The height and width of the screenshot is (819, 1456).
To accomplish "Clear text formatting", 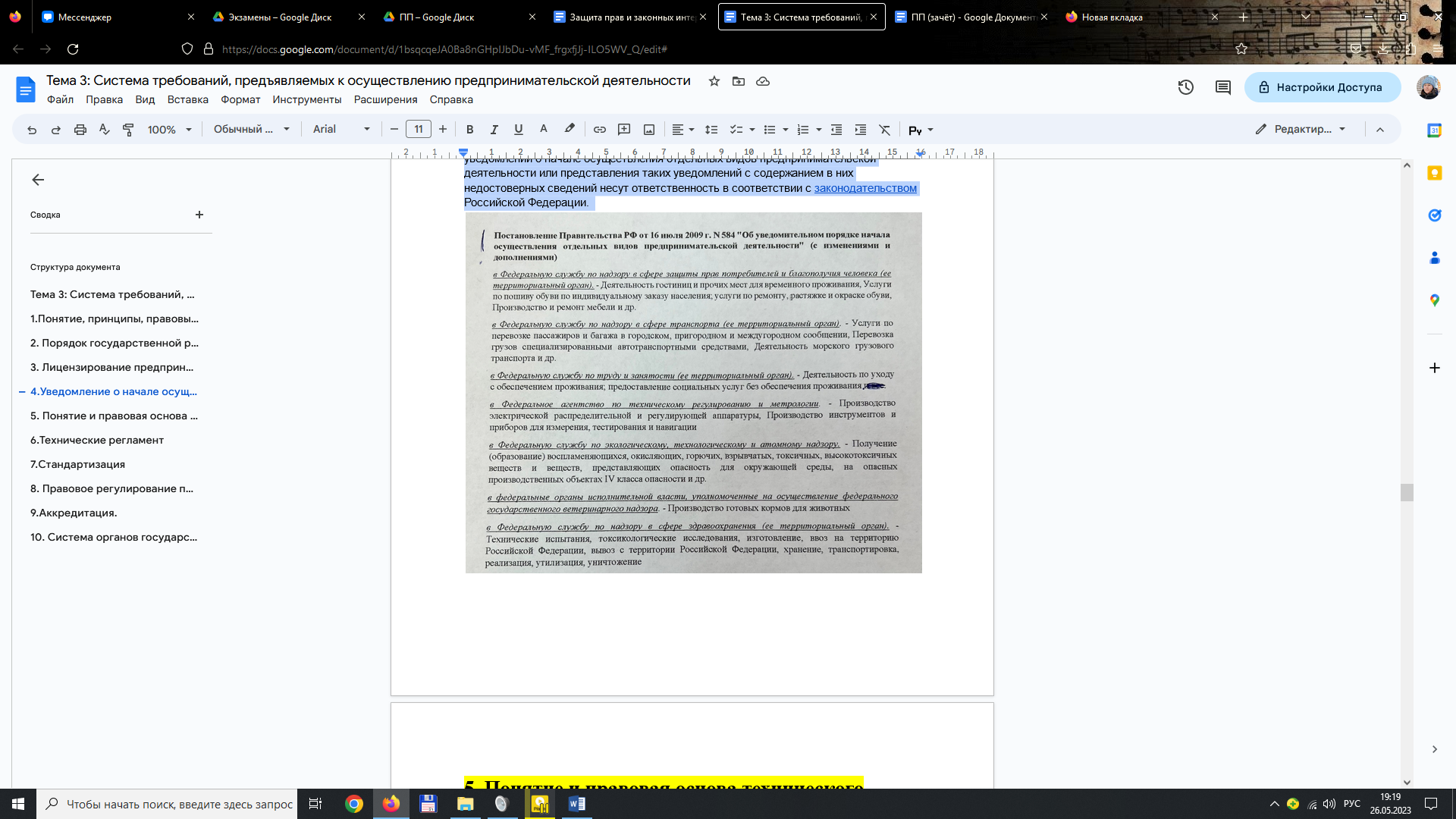I will 885,130.
